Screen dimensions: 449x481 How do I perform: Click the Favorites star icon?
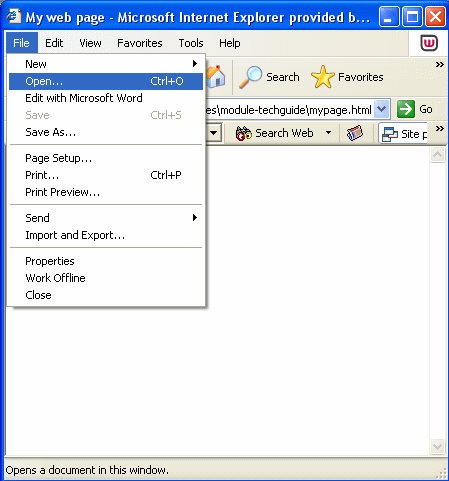pos(323,77)
